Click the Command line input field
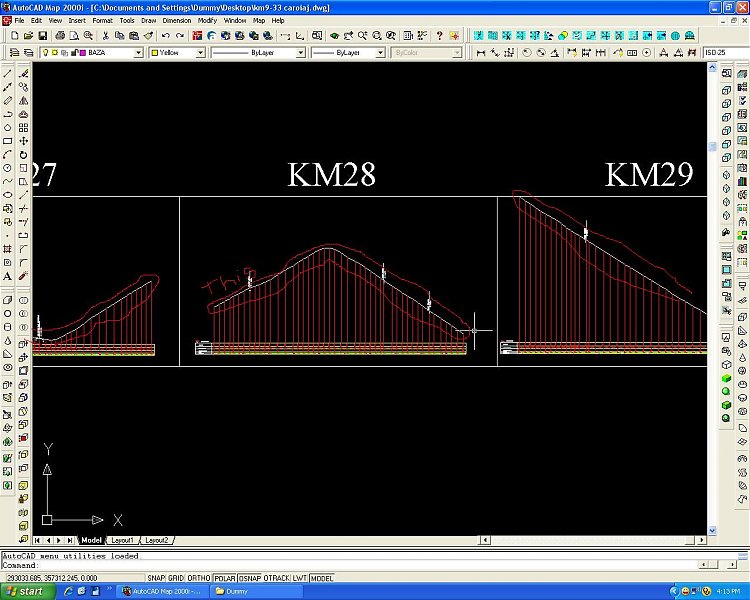 tap(348, 565)
